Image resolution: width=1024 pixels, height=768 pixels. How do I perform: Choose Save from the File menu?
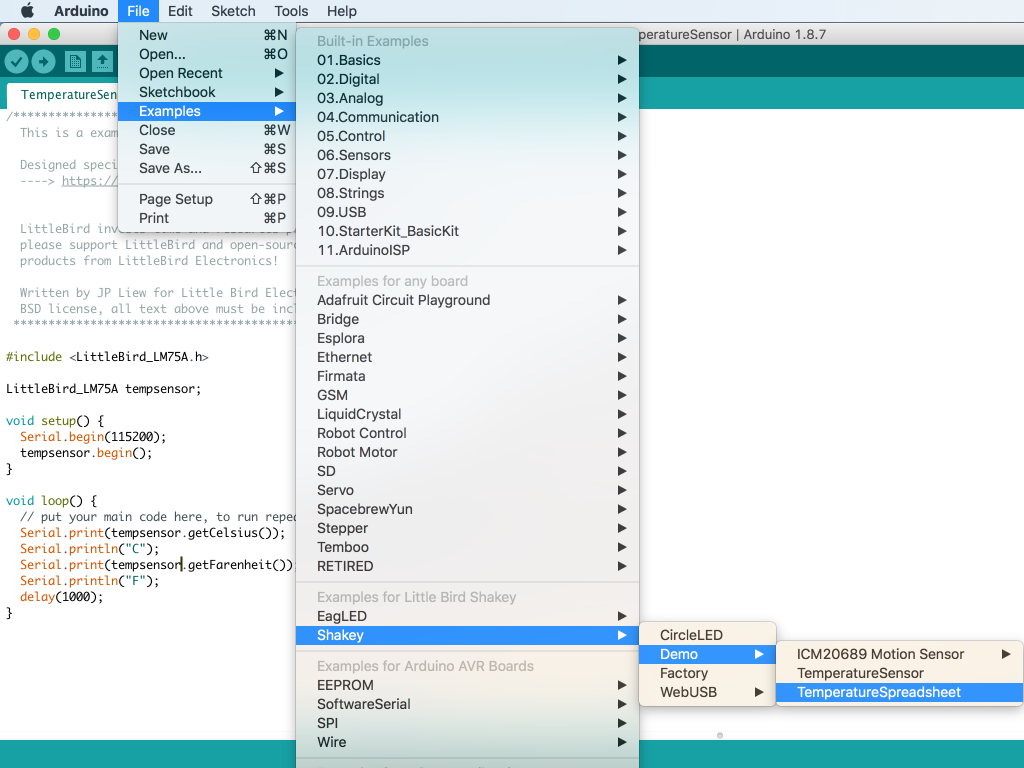coord(207,149)
